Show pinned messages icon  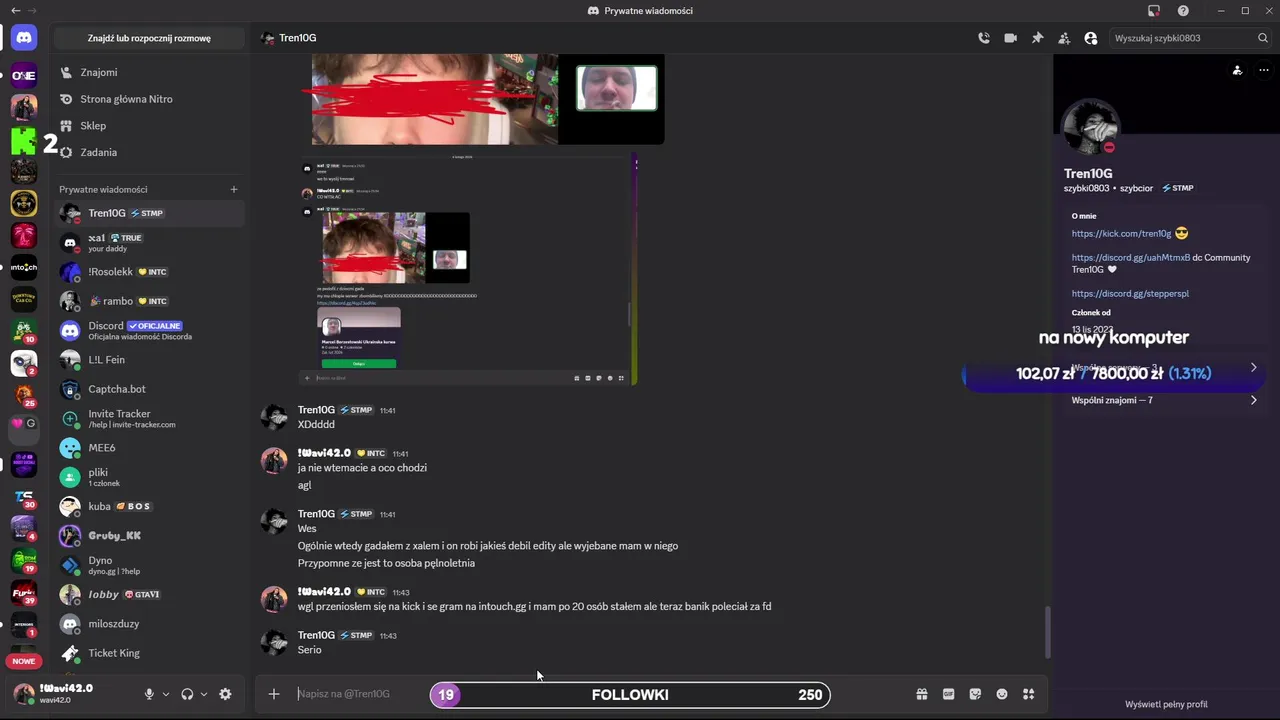click(x=1037, y=38)
